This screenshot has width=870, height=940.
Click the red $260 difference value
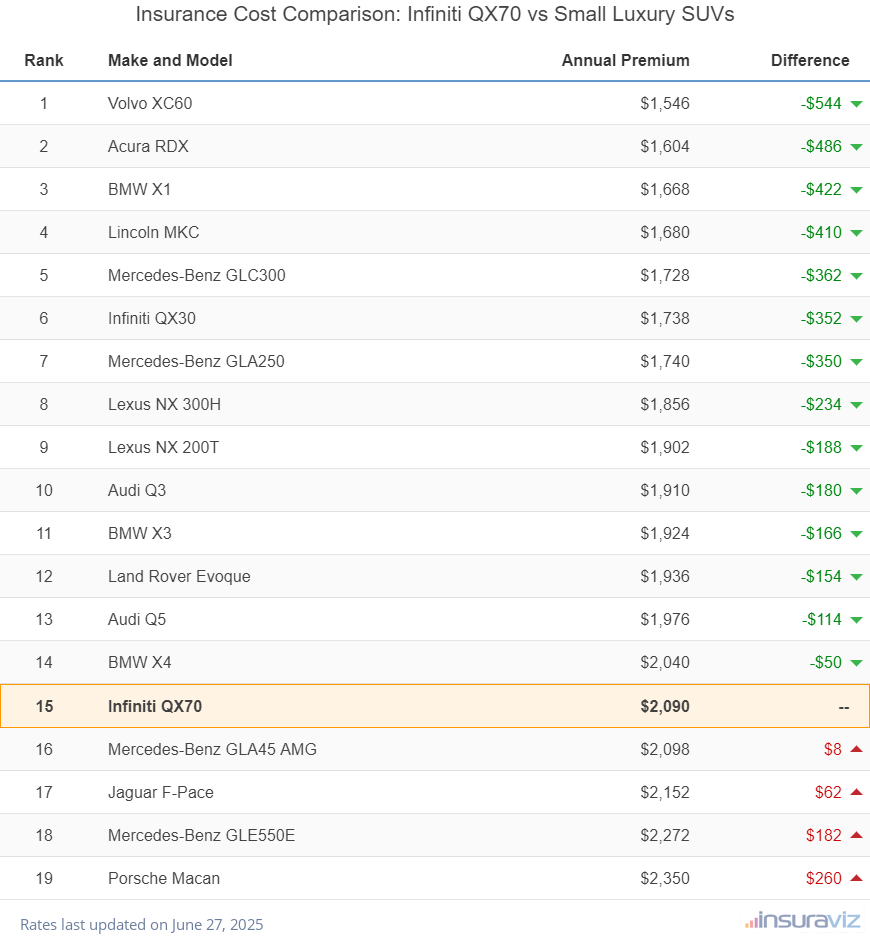[824, 879]
